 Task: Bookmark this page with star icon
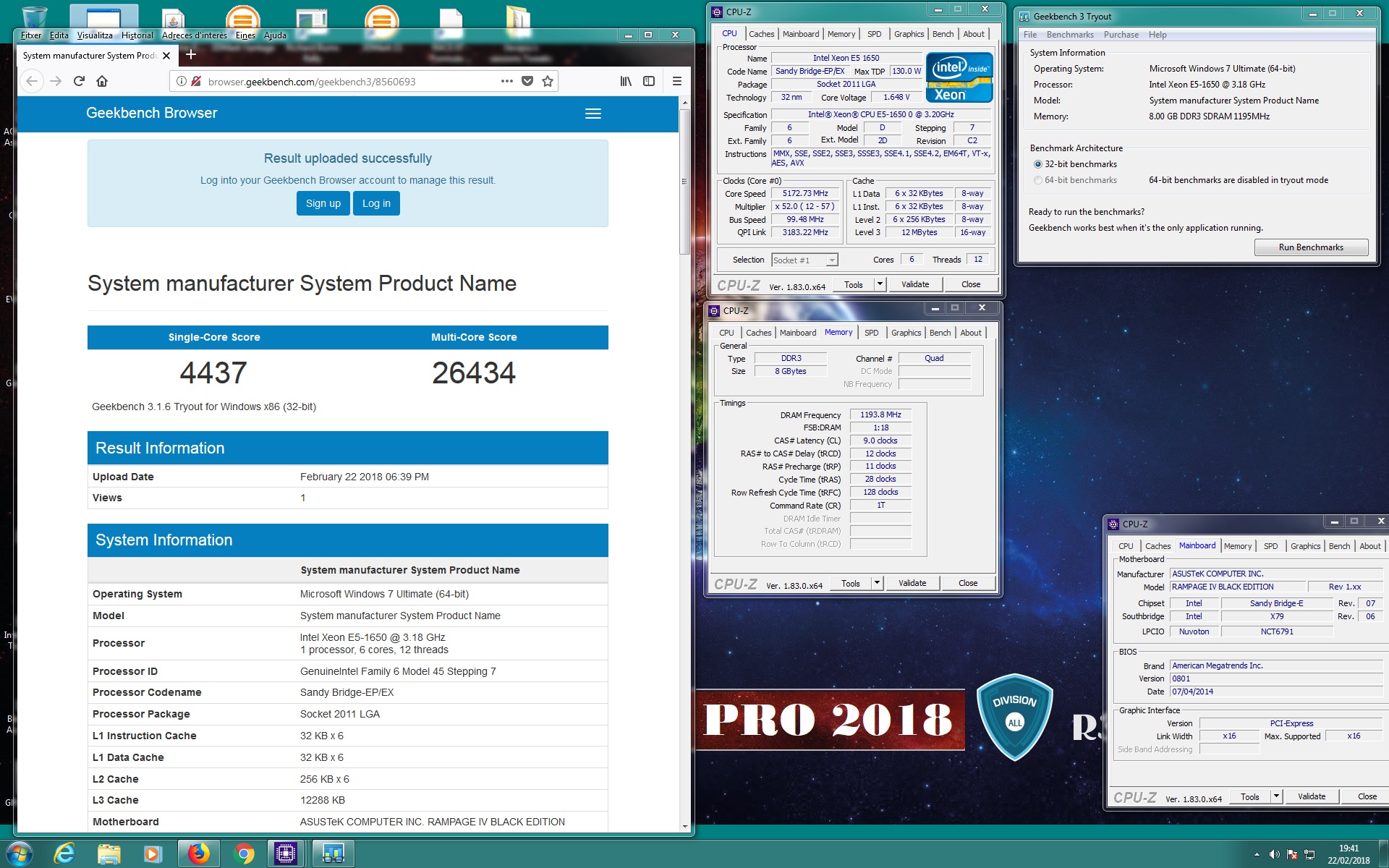pyautogui.click(x=548, y=81)
